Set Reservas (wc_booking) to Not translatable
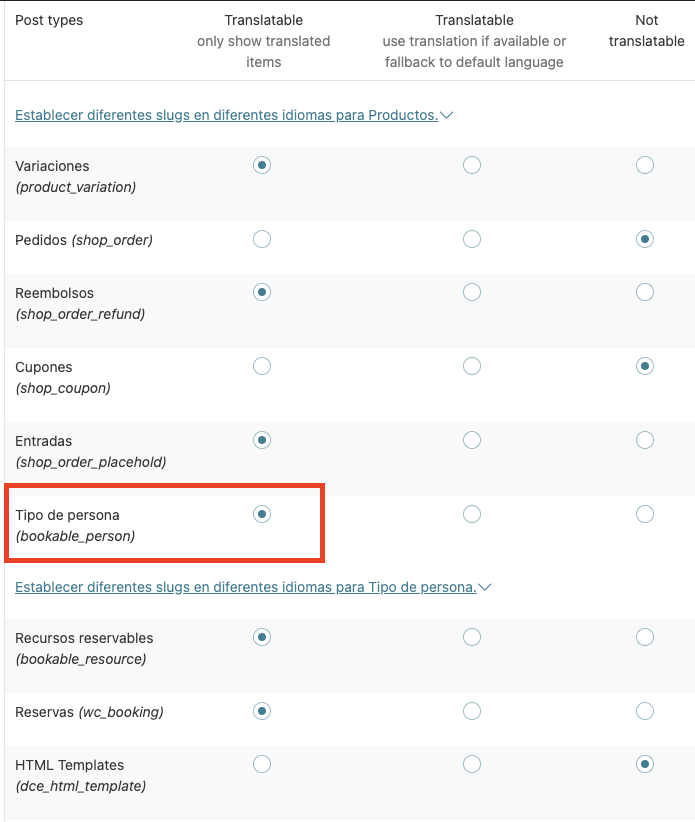 645,711
